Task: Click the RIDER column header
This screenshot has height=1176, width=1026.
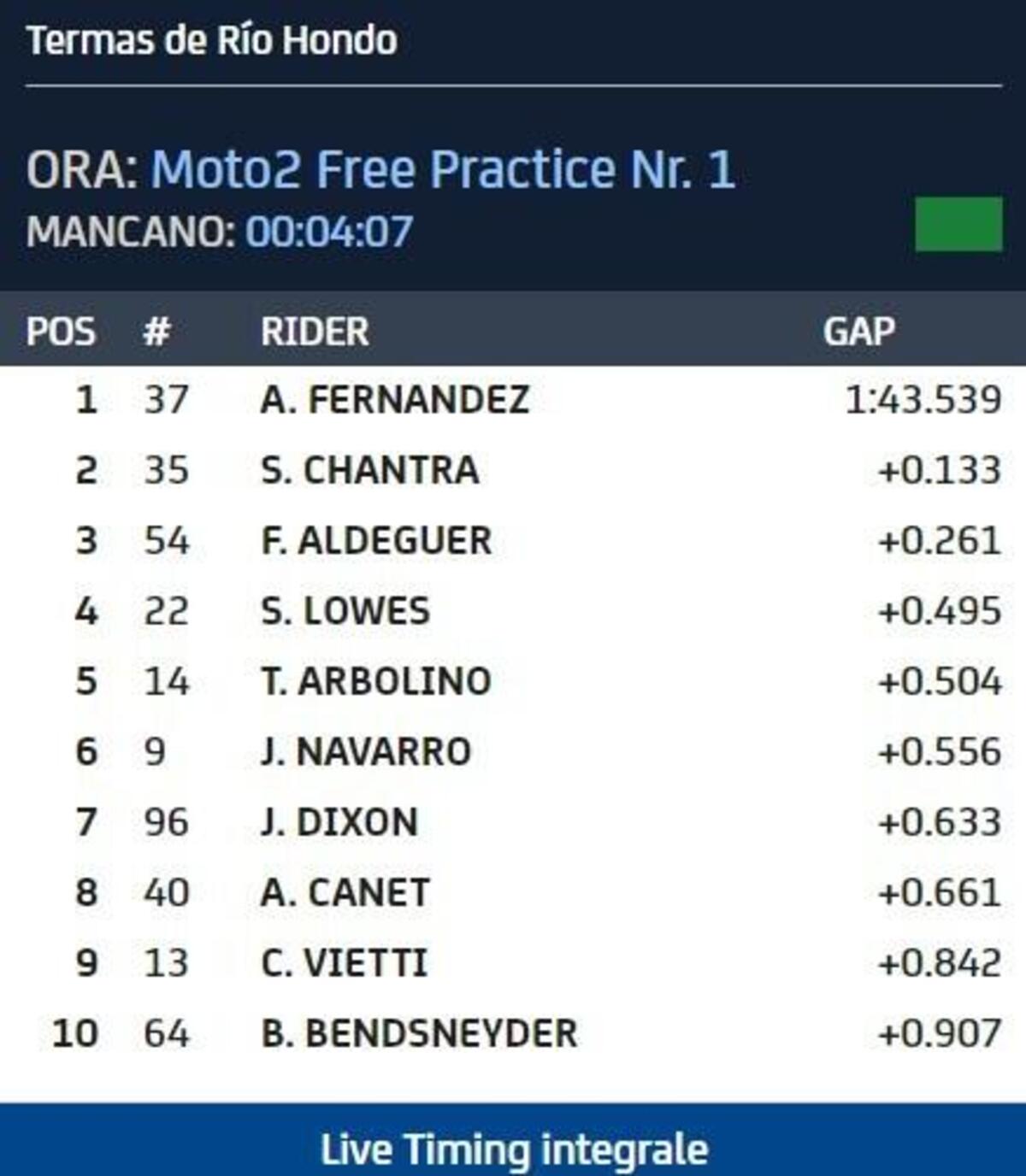Action: [x=315, y=332]
